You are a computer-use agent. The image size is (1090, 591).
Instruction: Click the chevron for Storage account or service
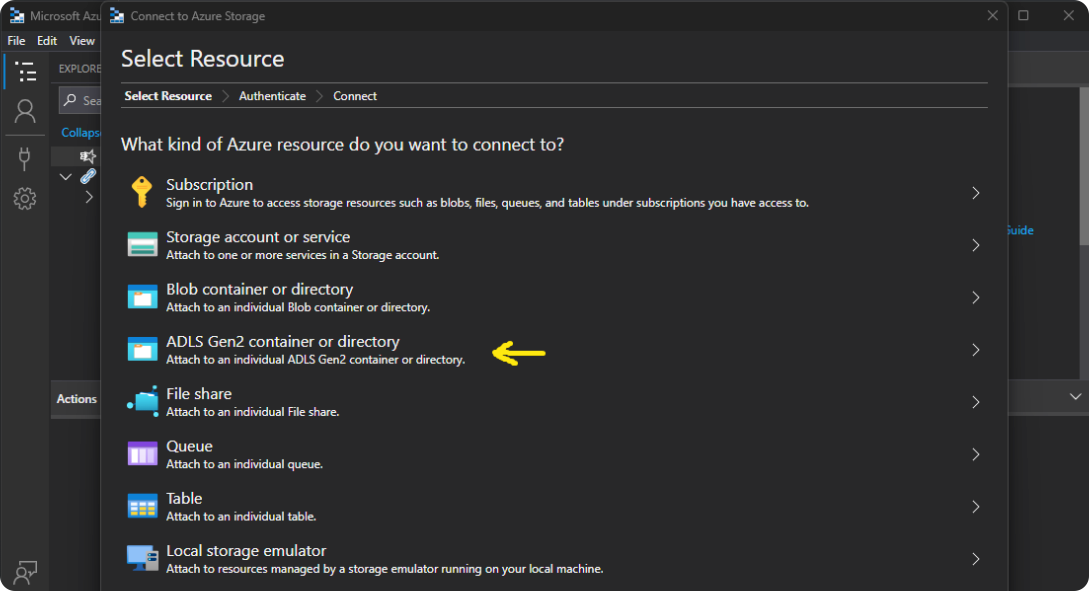(x=975, y=245)
